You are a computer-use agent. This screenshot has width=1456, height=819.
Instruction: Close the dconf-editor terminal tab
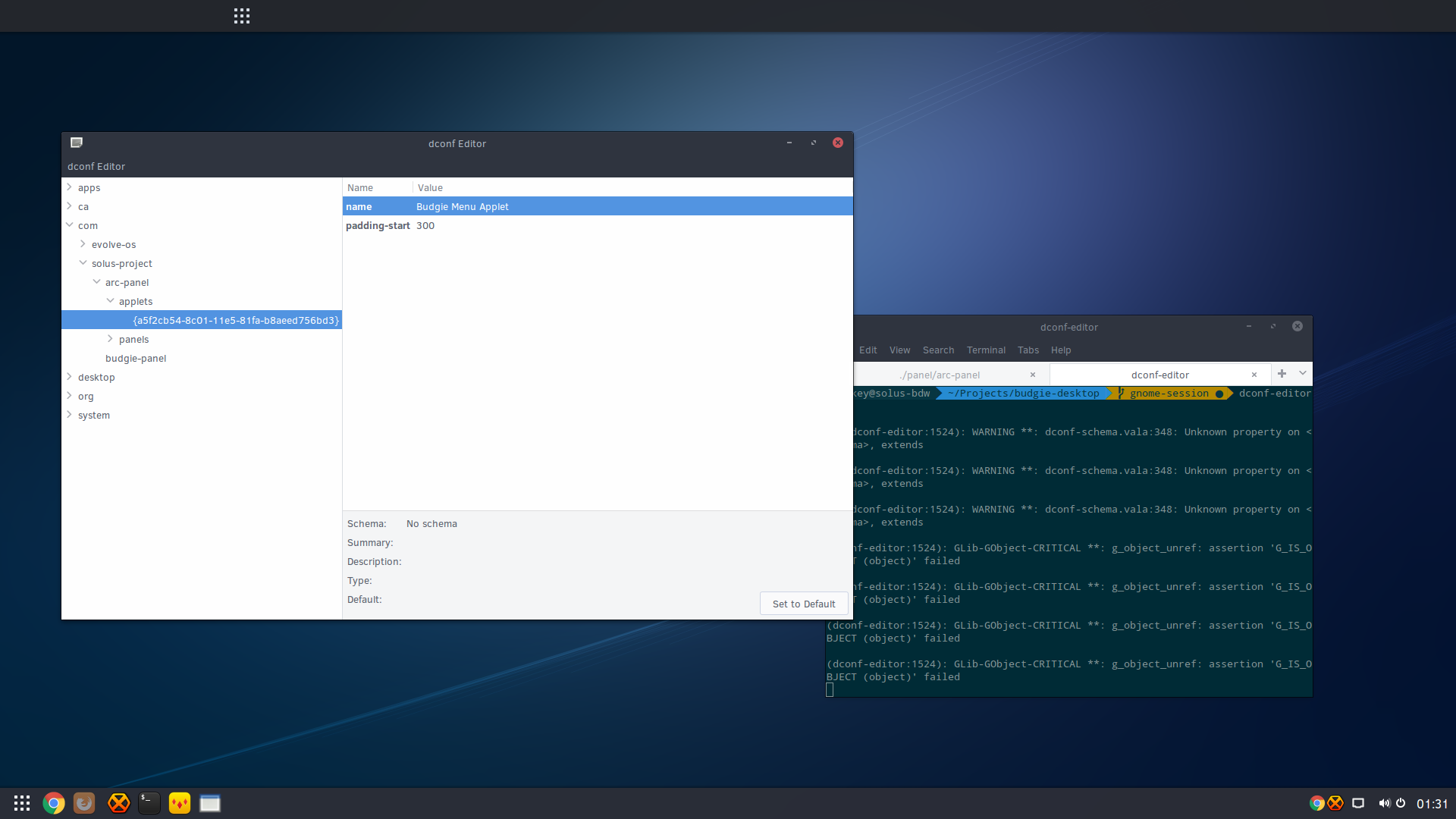pos(1254,375)
